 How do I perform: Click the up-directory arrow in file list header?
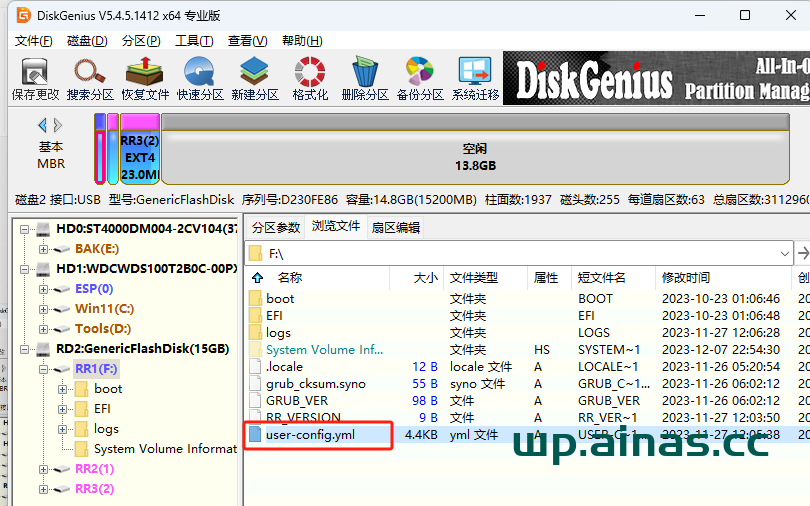257,278
